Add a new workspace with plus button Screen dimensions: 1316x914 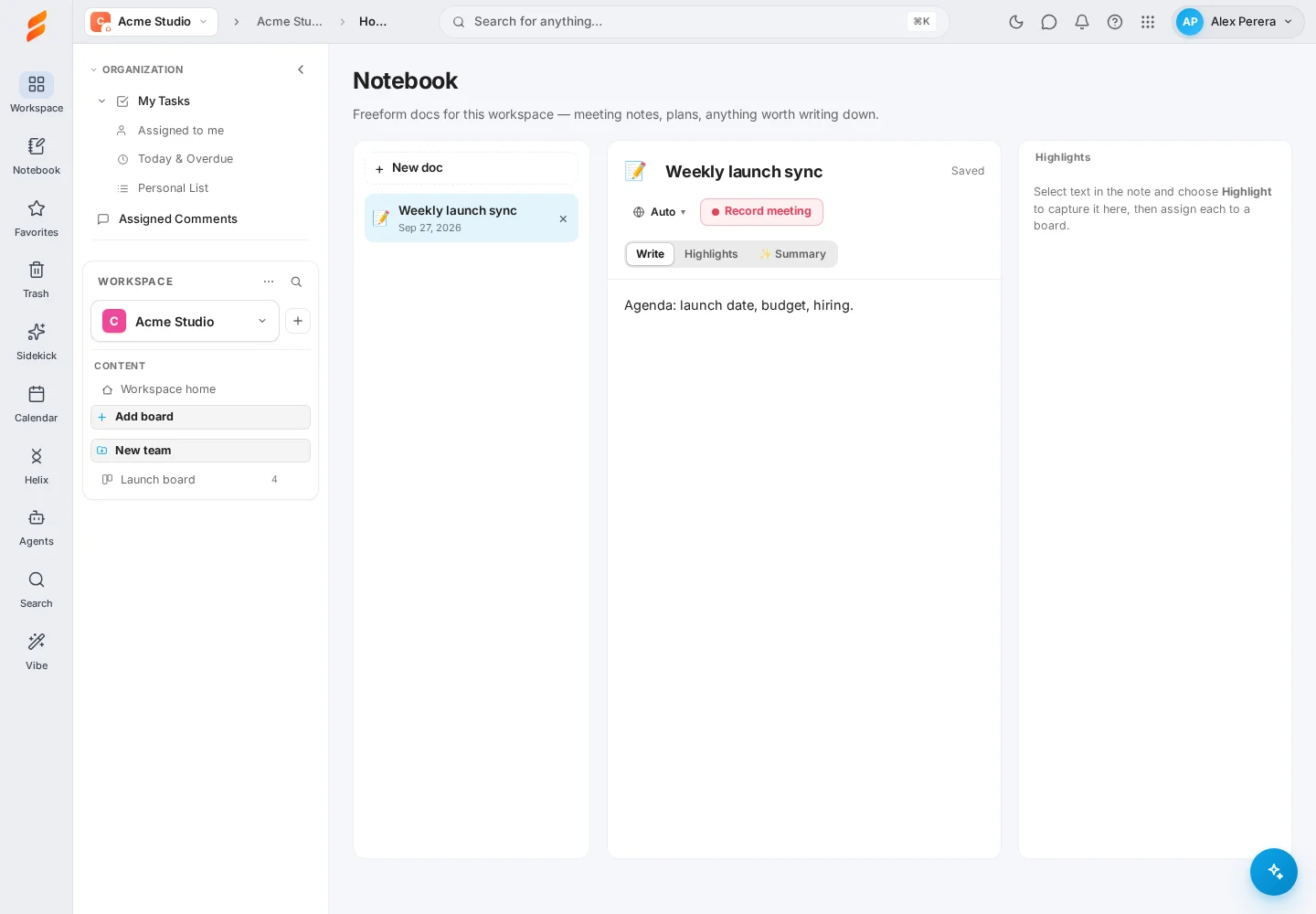tap(298, 321)
